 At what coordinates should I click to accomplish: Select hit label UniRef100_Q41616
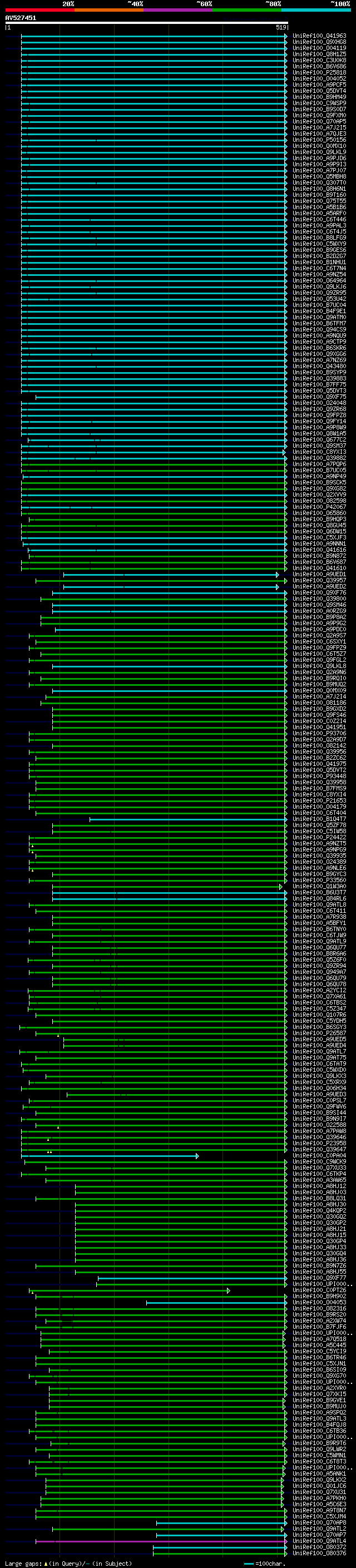319,550
